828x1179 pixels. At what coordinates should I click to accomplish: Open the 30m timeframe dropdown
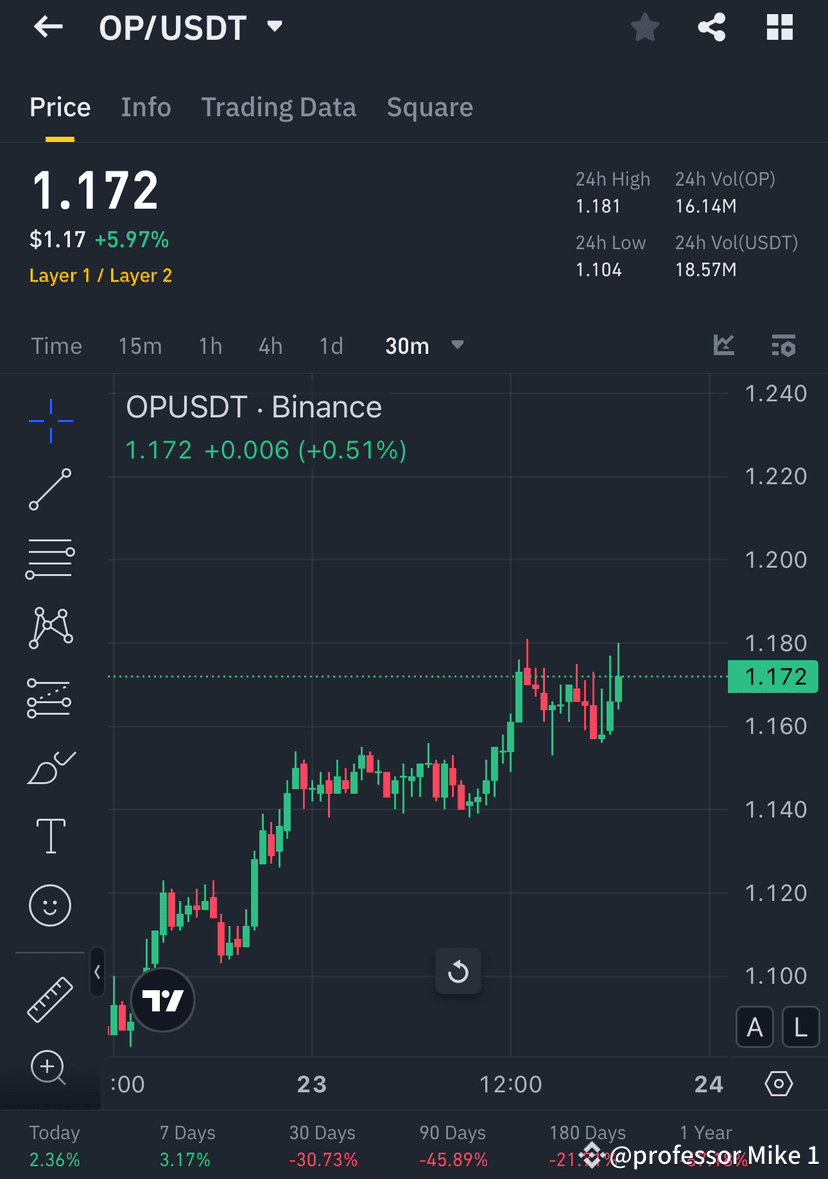click(x=424, y=345)
